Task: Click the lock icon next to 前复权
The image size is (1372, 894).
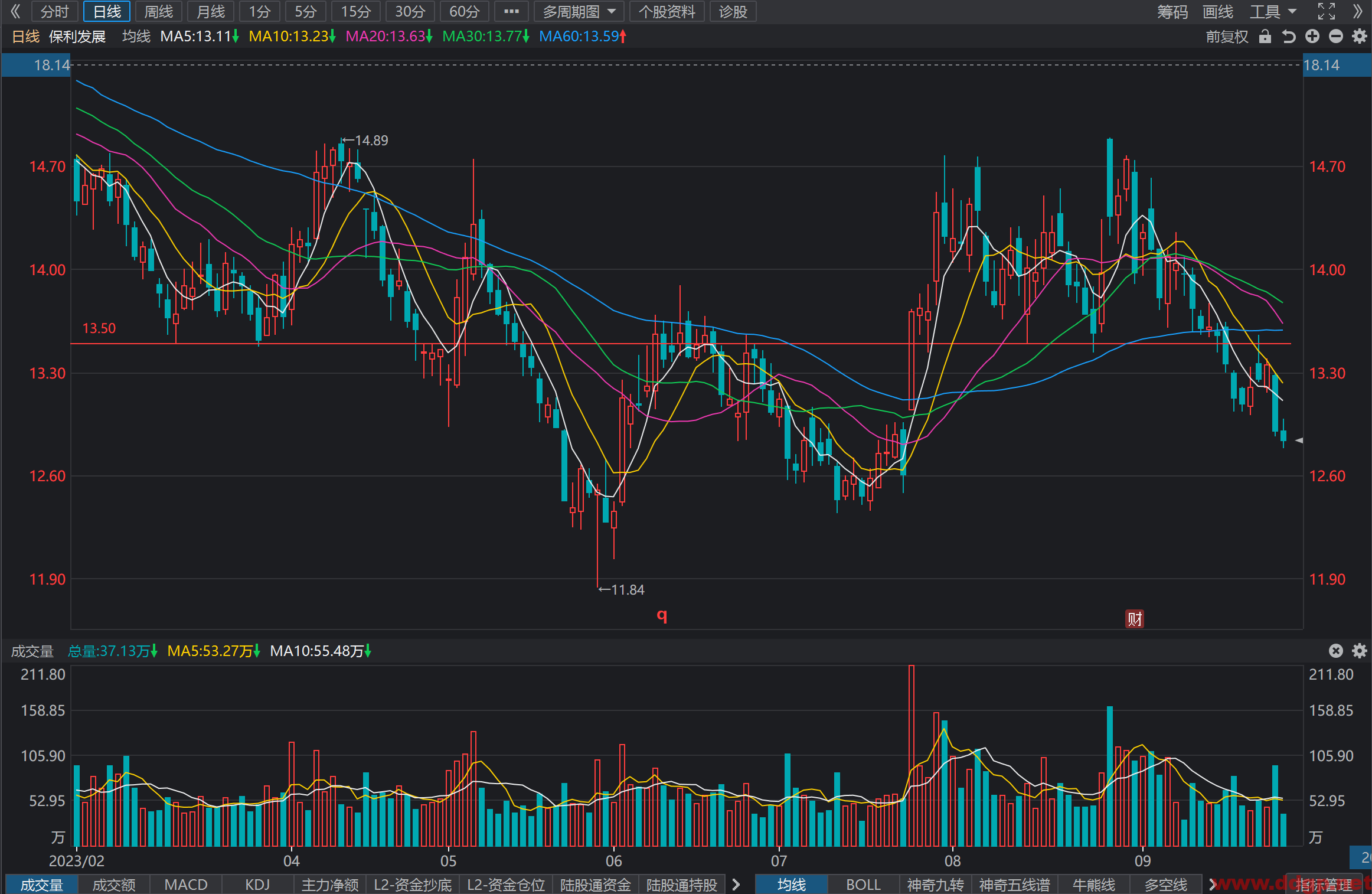Action: click(1265, 37)
